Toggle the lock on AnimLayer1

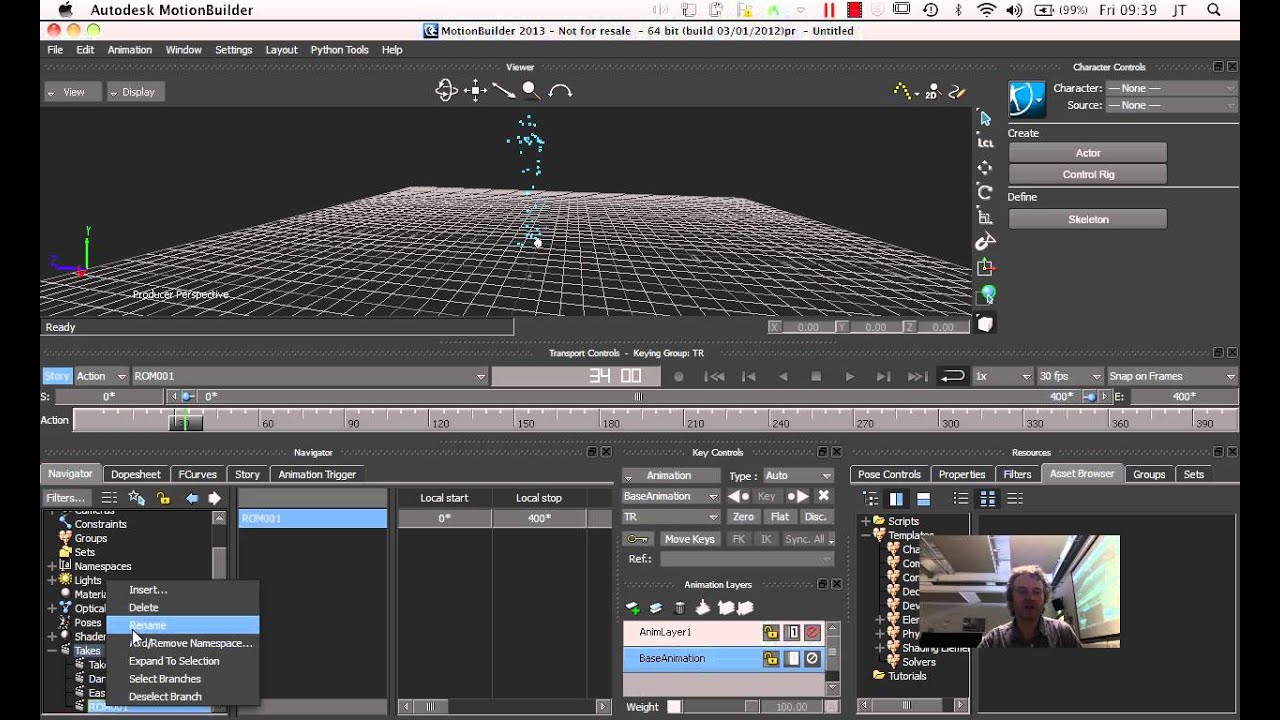tap(771, 632)
